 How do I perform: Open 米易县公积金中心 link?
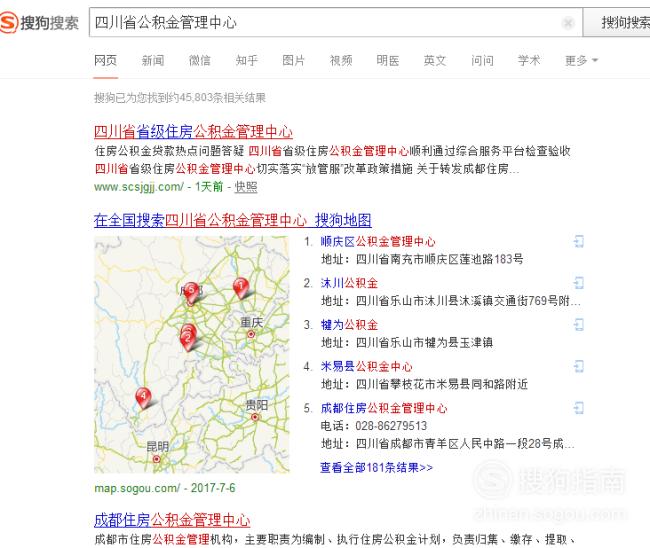pyautogui.click(x=366, y=366)
